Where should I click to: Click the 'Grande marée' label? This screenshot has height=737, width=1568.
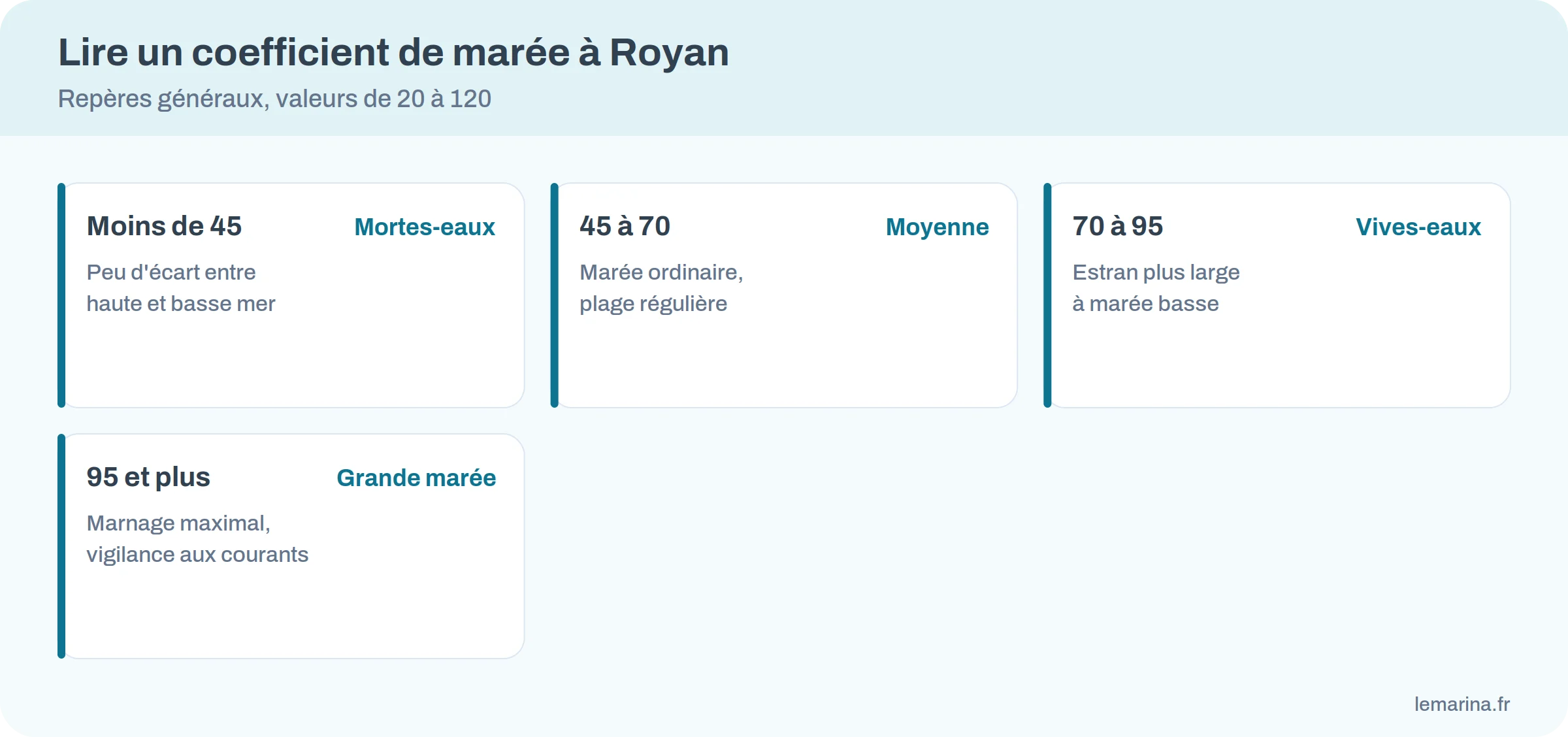click(x=416, y=478)
